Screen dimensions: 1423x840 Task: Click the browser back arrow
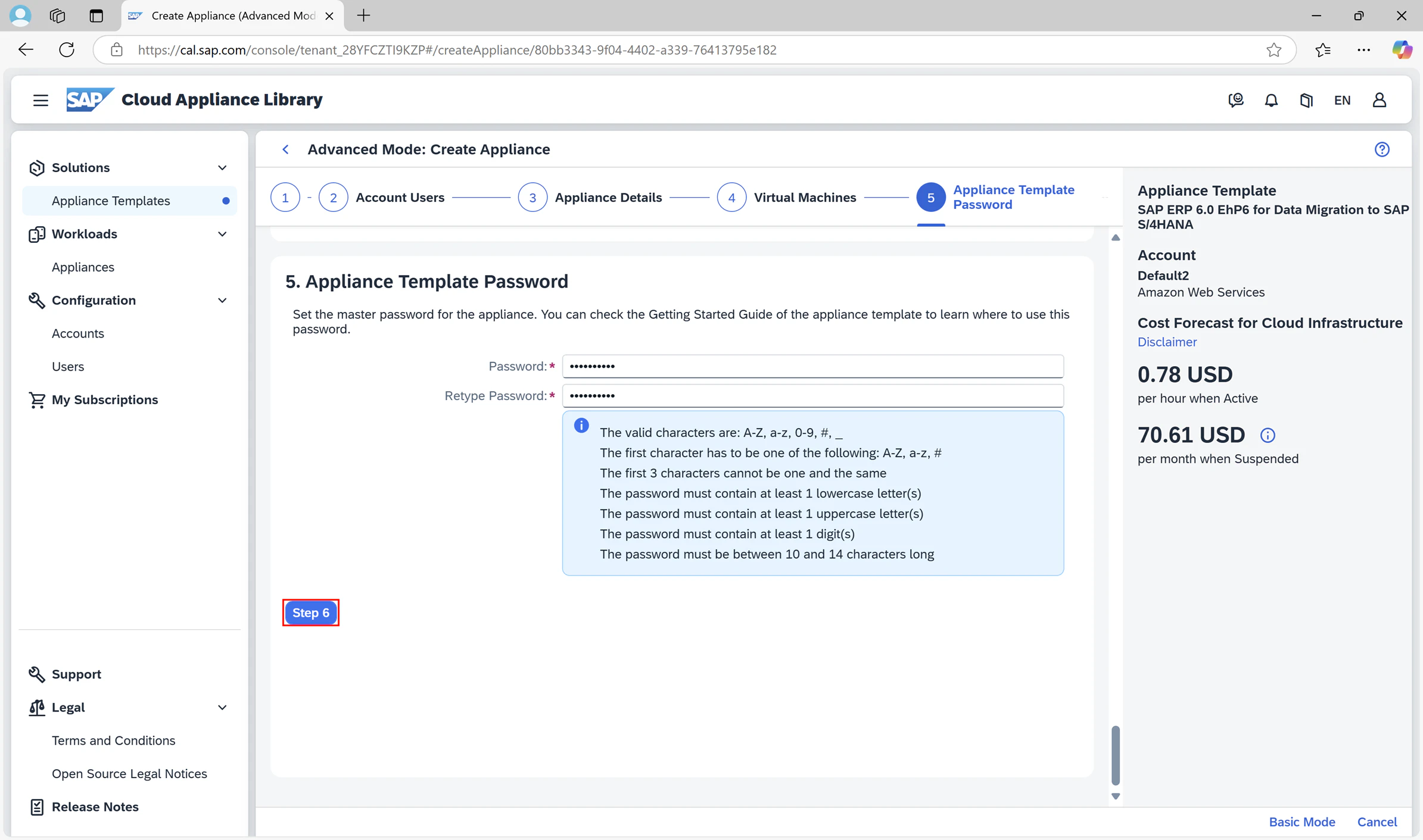26,49
